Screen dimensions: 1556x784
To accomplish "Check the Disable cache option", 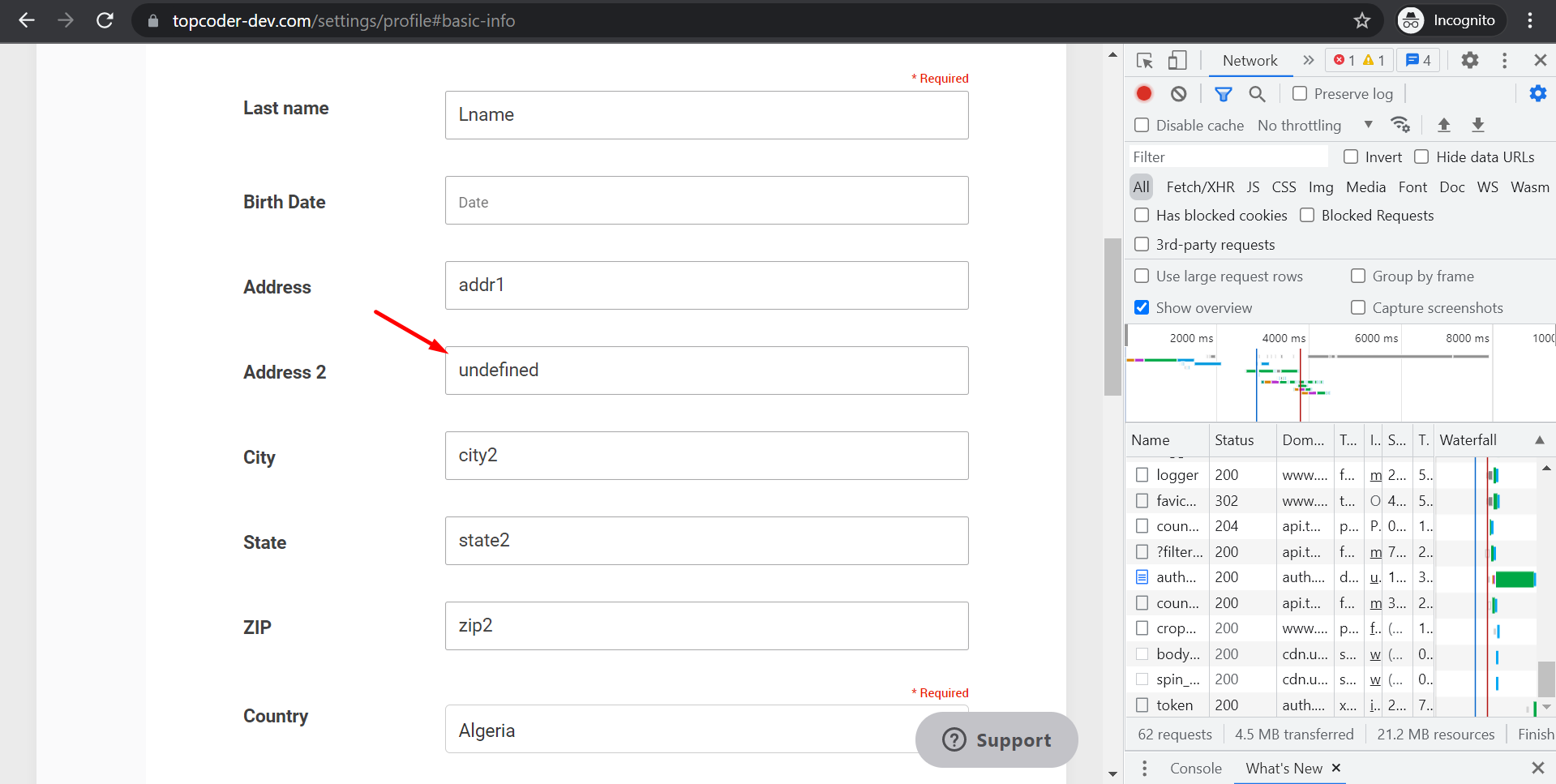I will 1142,125.
